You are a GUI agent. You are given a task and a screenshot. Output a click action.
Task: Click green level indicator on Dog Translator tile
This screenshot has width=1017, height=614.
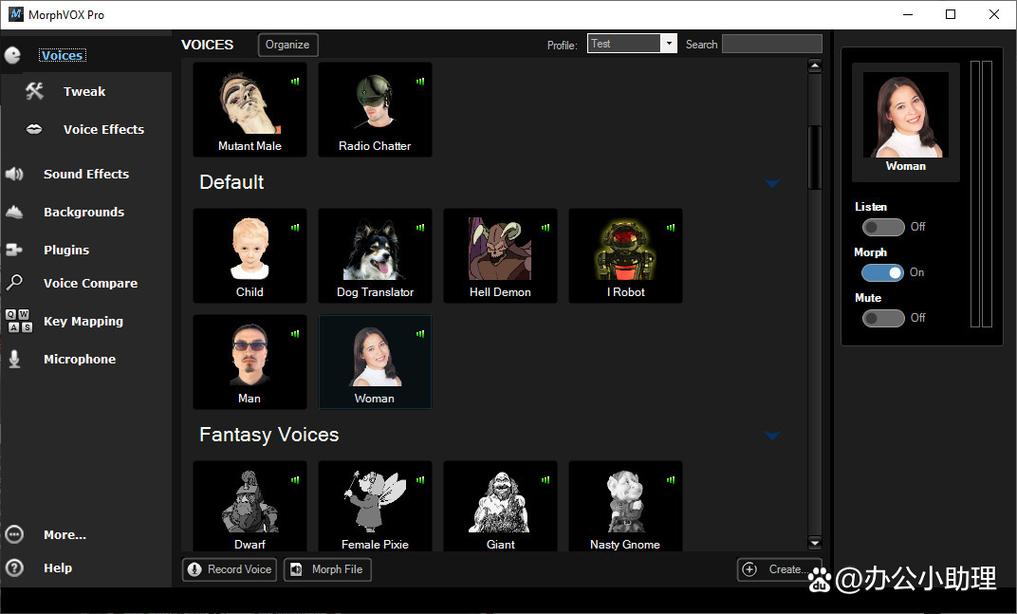pos(420,228)
